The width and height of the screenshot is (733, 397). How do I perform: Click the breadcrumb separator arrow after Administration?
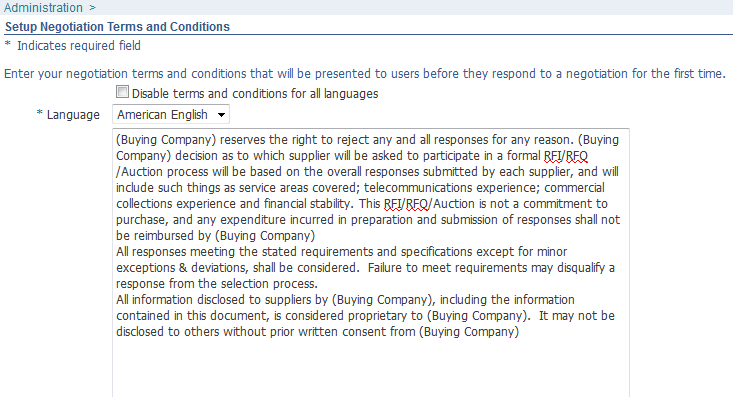coord(93,8)
